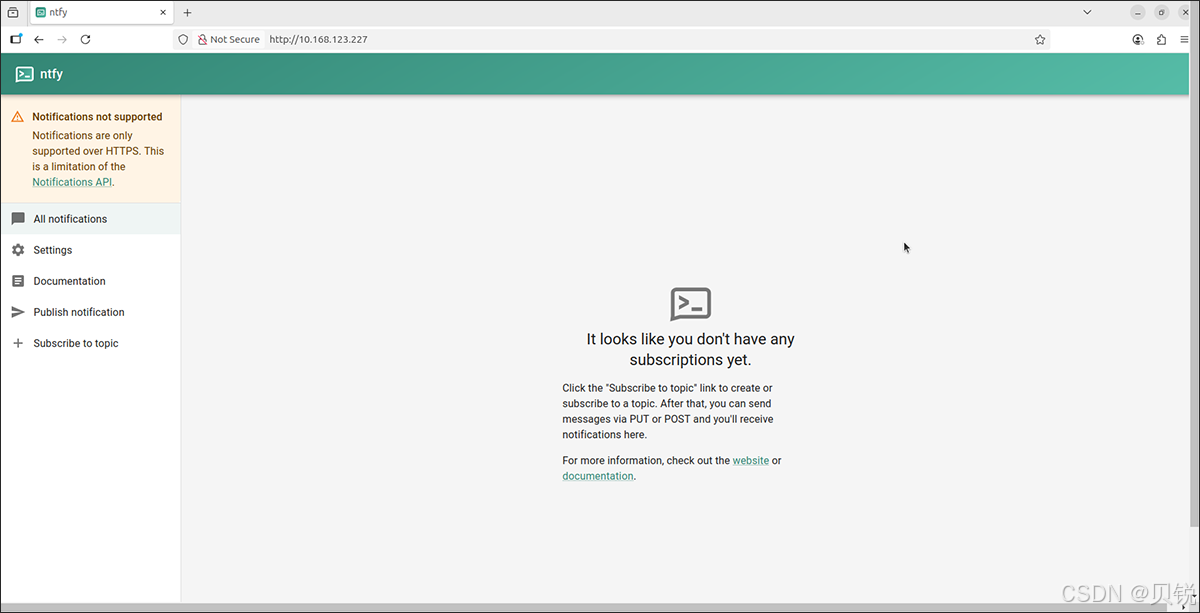1200x613 pixels.
Task: Open the account profile icon in toolbar
Action: pos(1138,39)
